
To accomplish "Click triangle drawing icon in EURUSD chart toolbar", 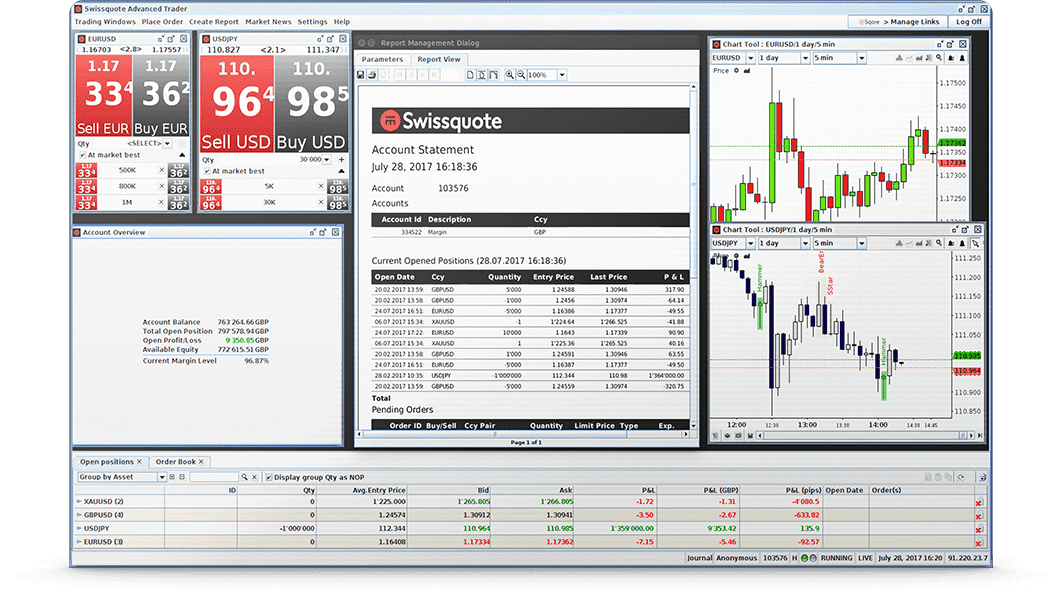I will [899, 58].
